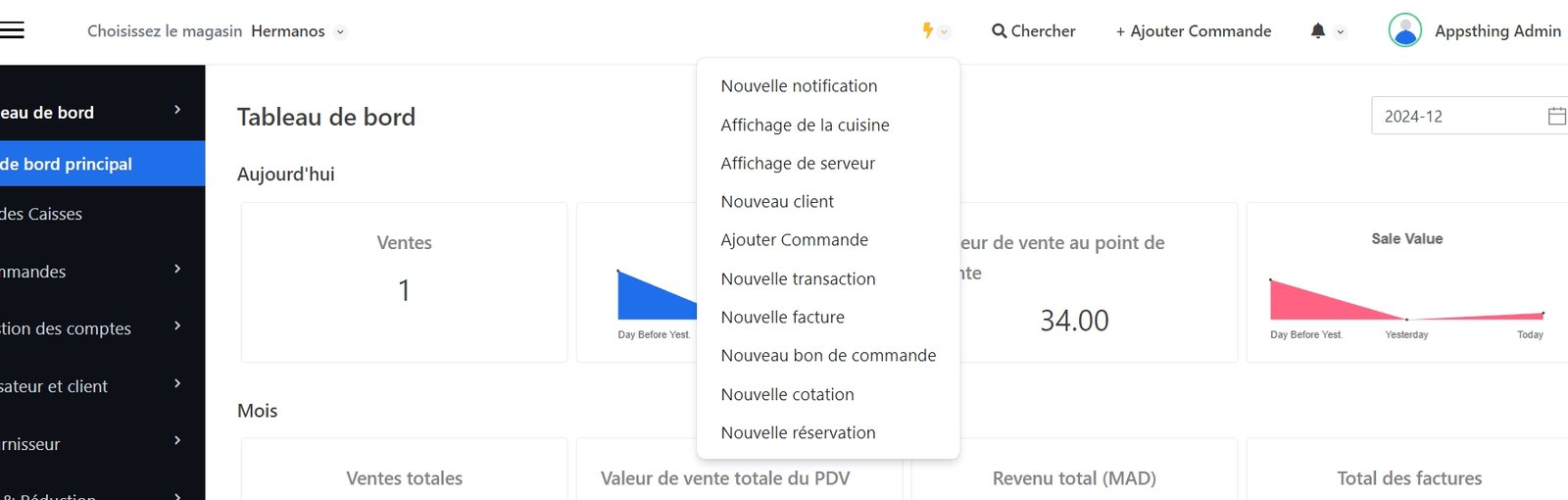
Task: Select Nouveau client from quick menu
Action: [777, 202]
